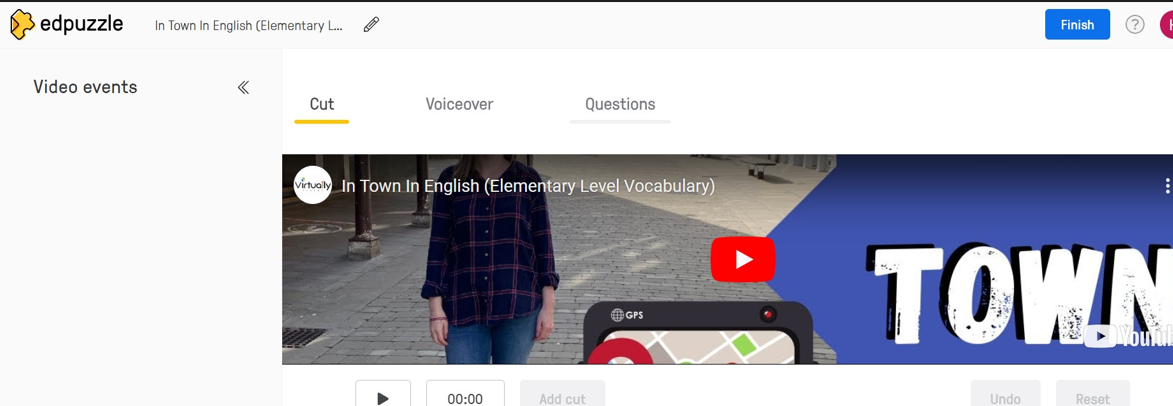
Task: Click the pencil icon to rename video
Action: click(371, 25)
